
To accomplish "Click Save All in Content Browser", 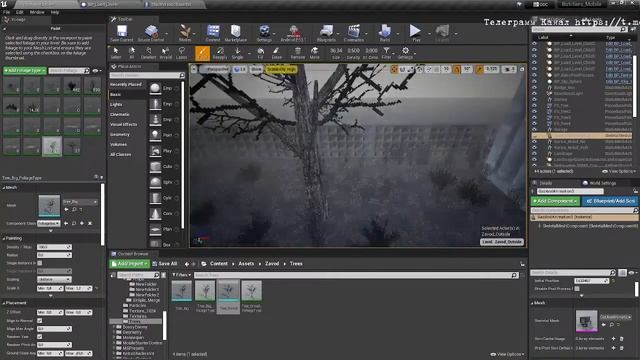I will [x=165, y=264].
